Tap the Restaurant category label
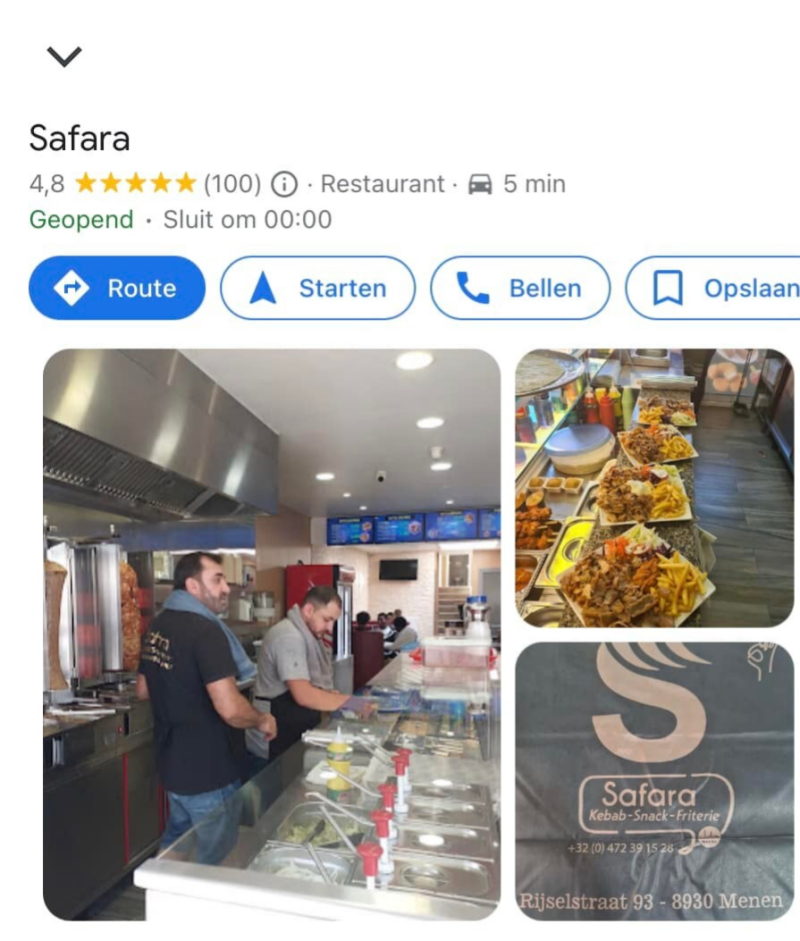The width and height of the screenshot is (800, 941). click(x=382, y=184)
